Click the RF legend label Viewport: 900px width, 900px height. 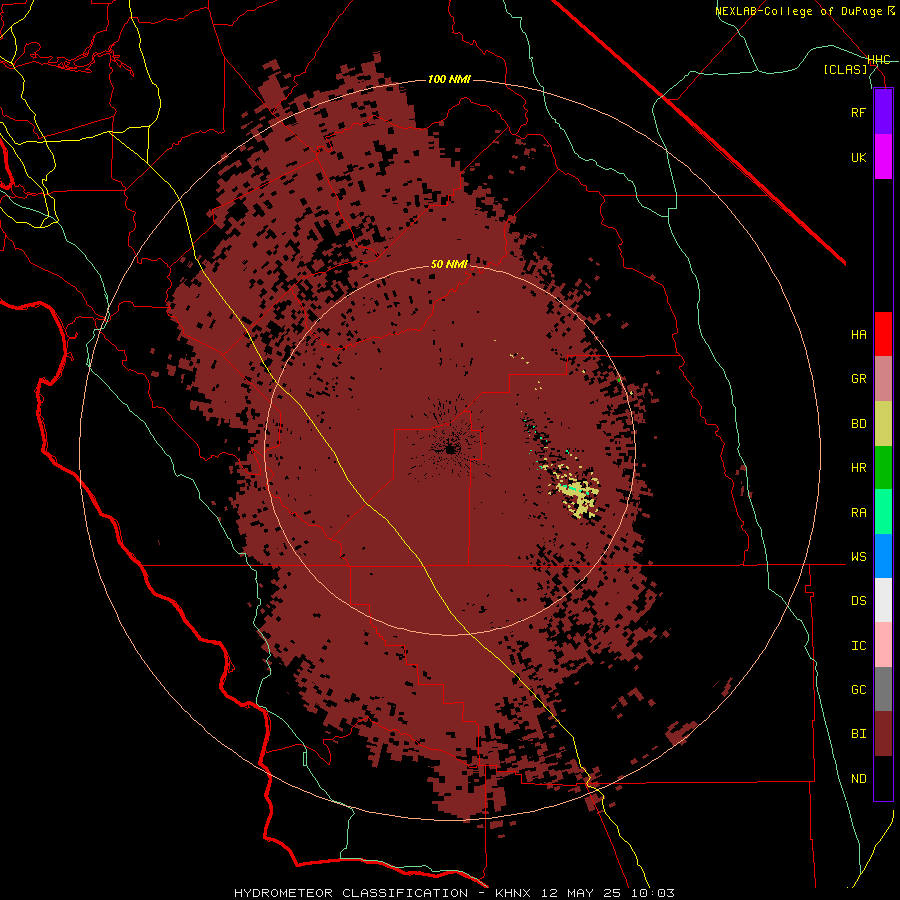[x=858, y=112]
